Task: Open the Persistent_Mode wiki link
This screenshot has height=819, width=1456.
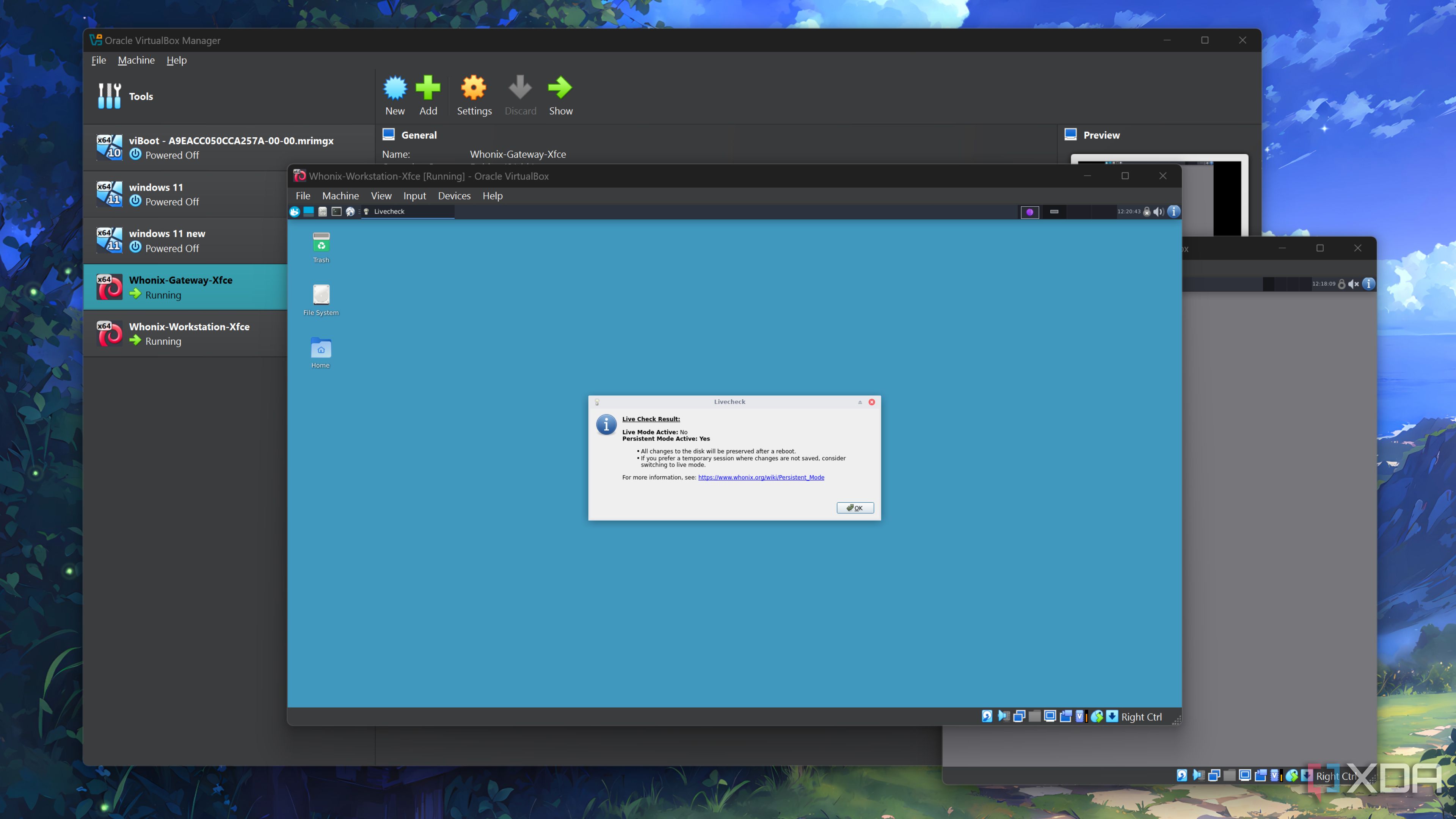Action: tap(761, 478)
